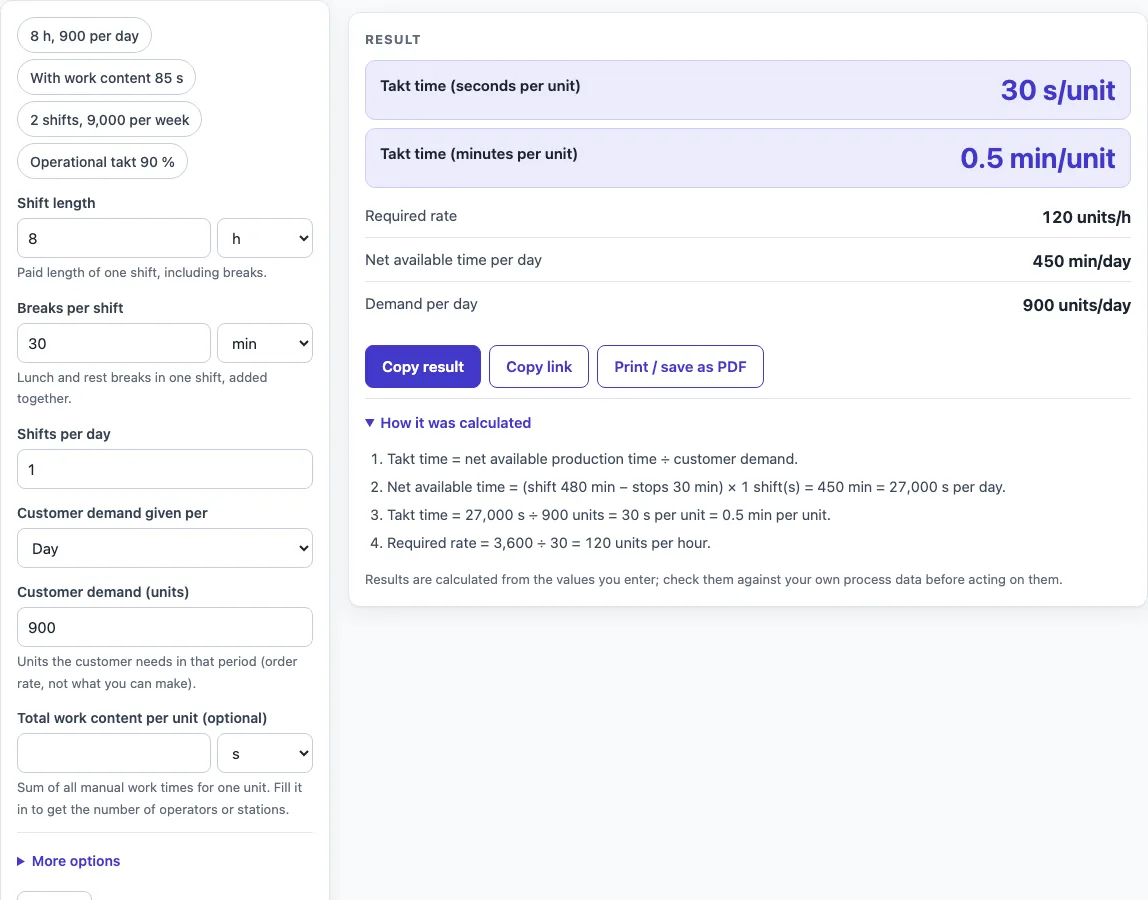Click the Takt time (seconds per unit) label
This screenshot has width=1148, height=900.
coord(480,86)
